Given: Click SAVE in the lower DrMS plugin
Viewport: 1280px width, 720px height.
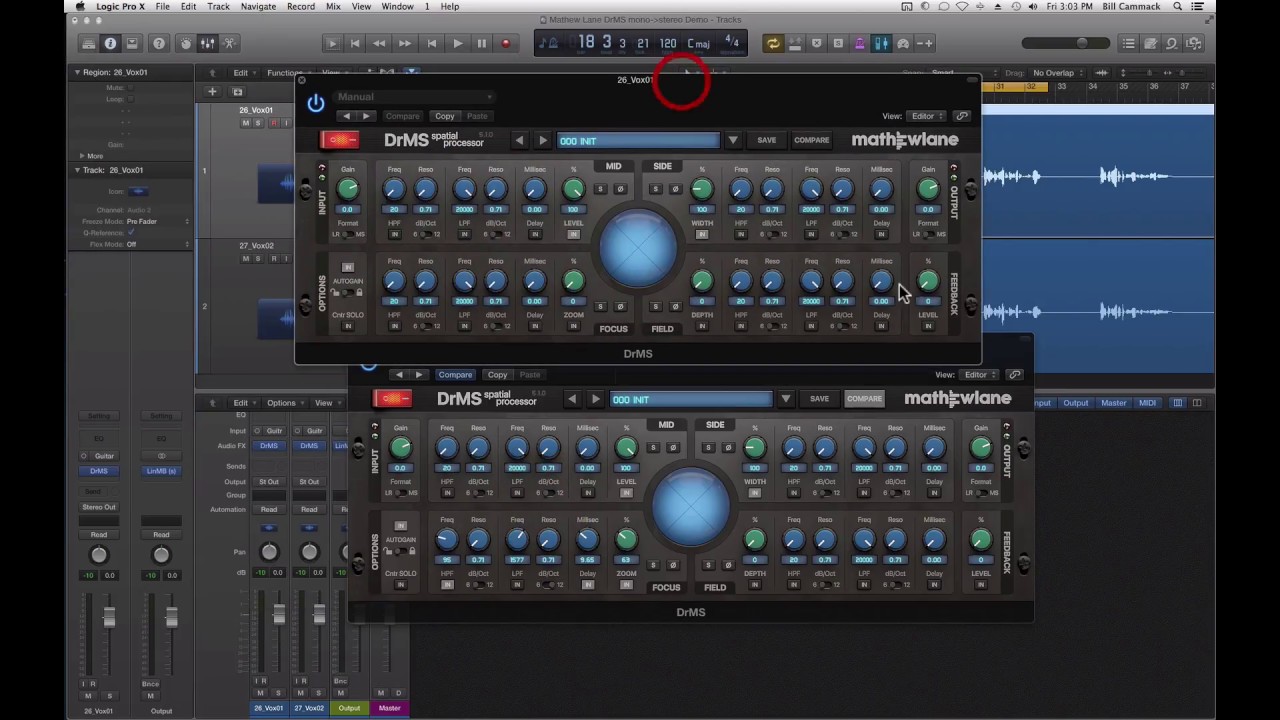Looking at the screenshot, I should pyautogui.click(x=819, y=400).
